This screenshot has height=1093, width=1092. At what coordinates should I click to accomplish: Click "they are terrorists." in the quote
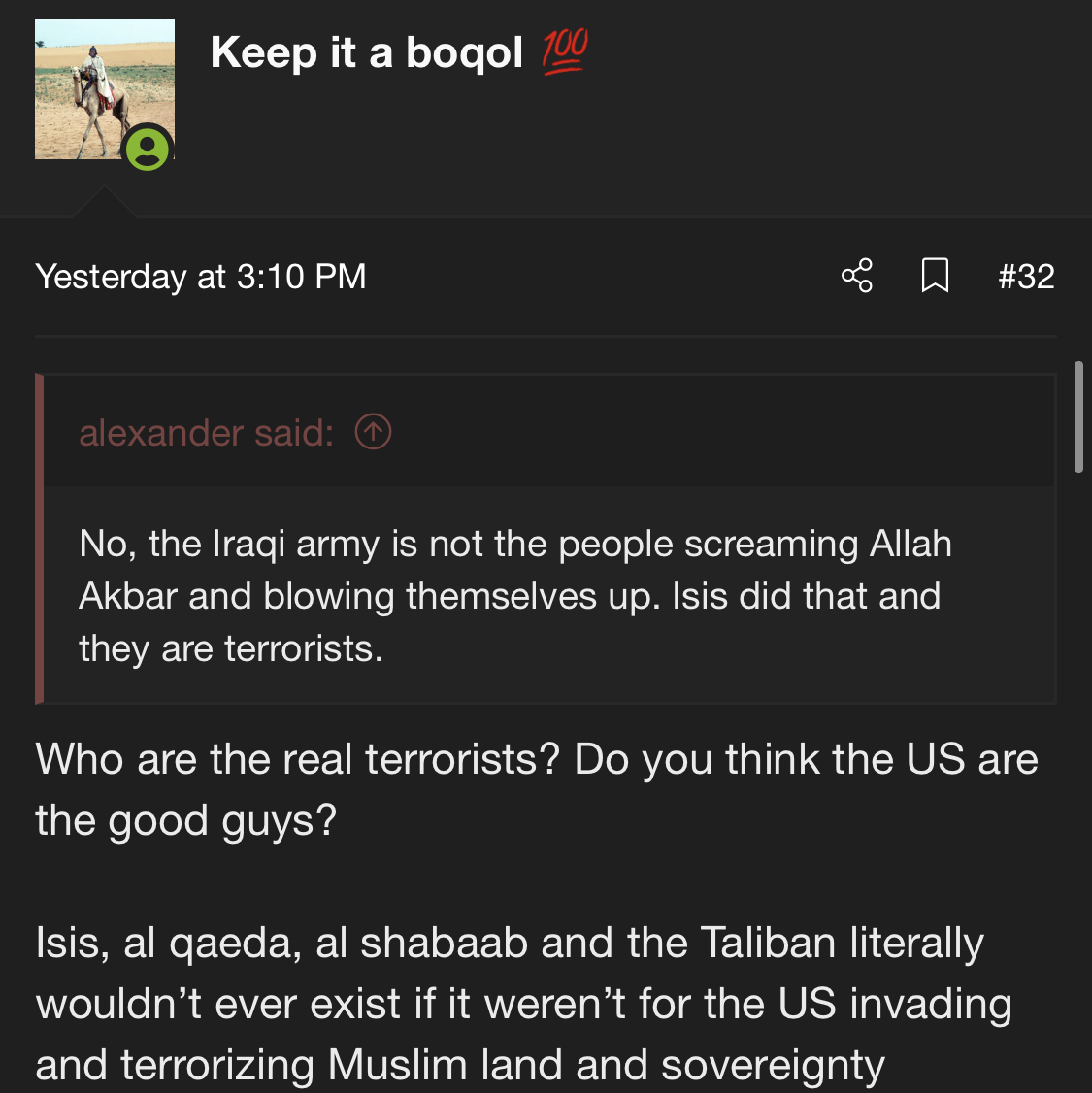[x=231, y=648]
